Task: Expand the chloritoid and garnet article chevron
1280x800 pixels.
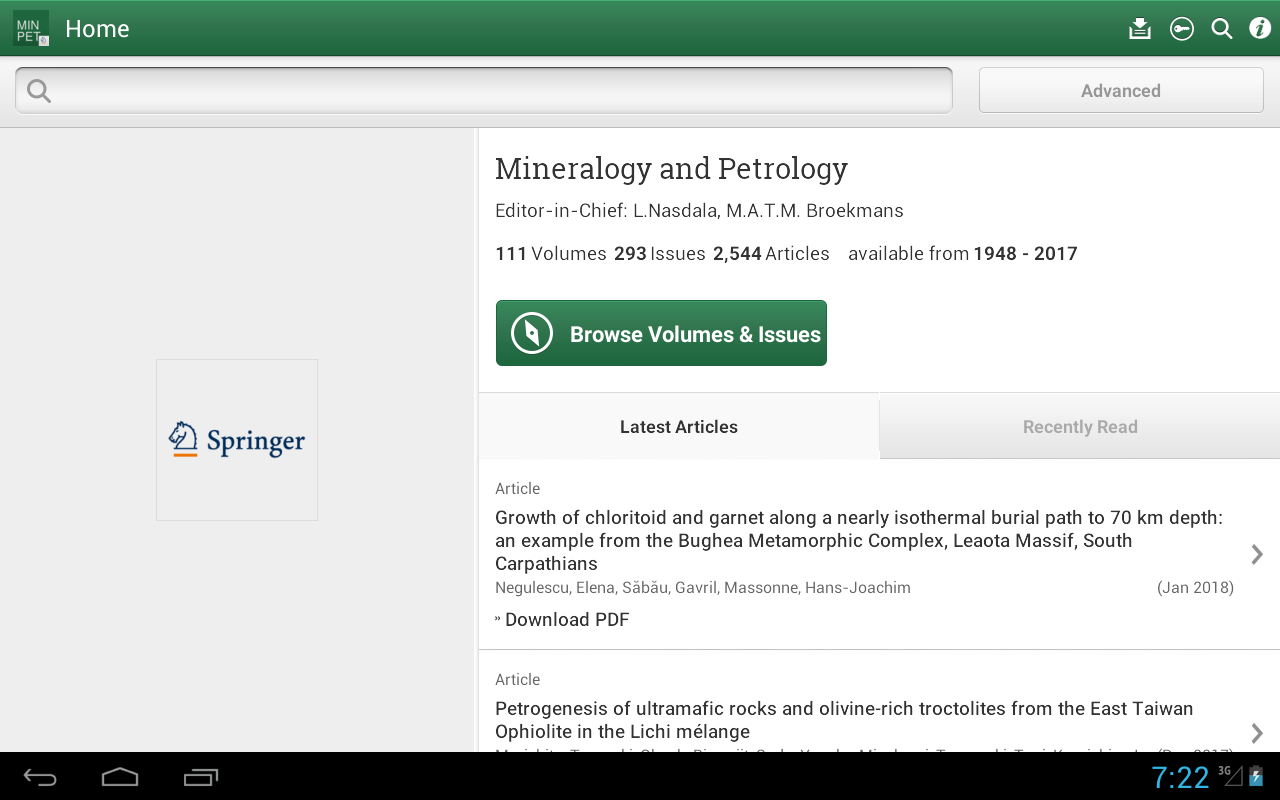Action: click(1257, 554)
